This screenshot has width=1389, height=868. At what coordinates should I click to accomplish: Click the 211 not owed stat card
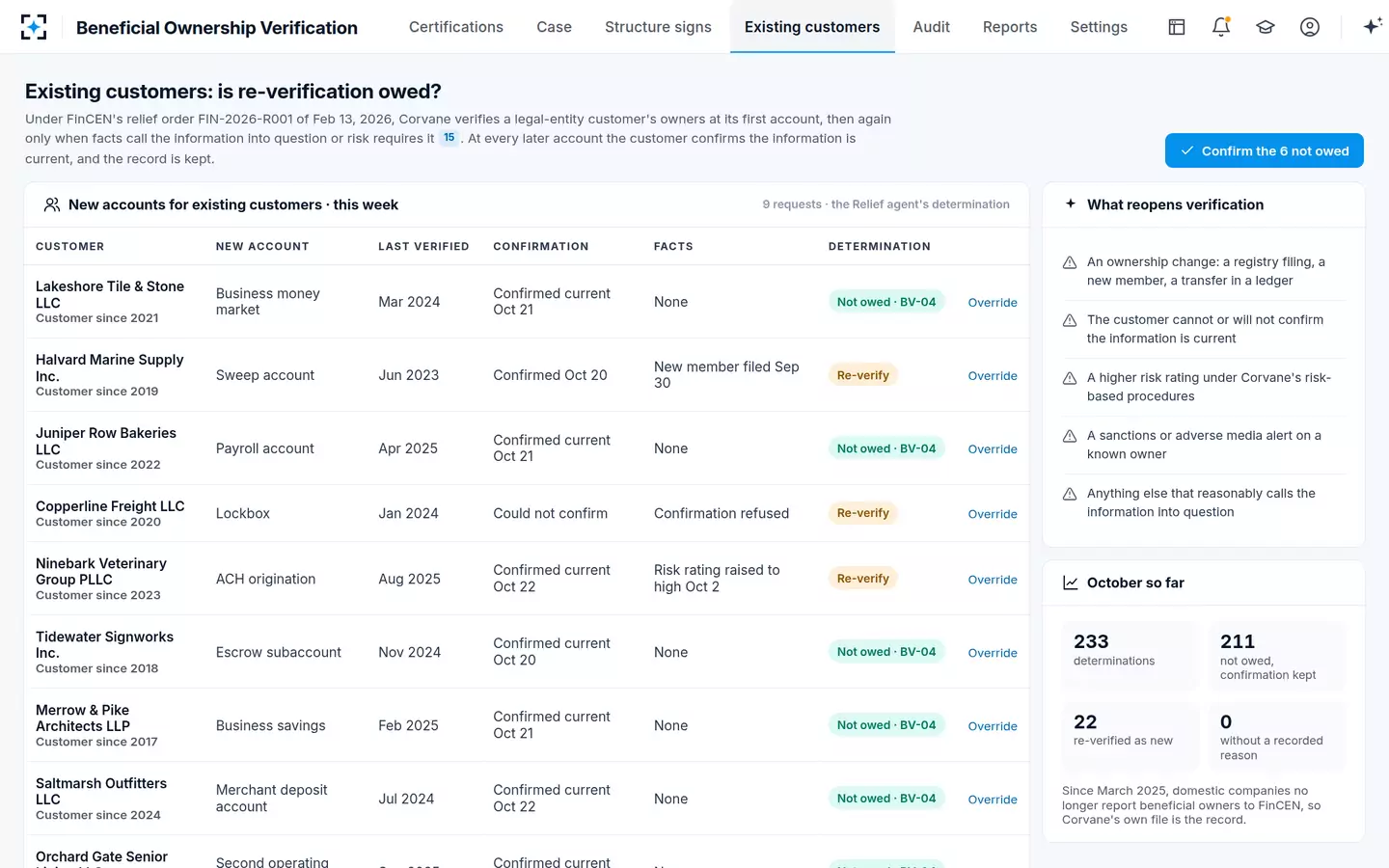[1276, 656]
